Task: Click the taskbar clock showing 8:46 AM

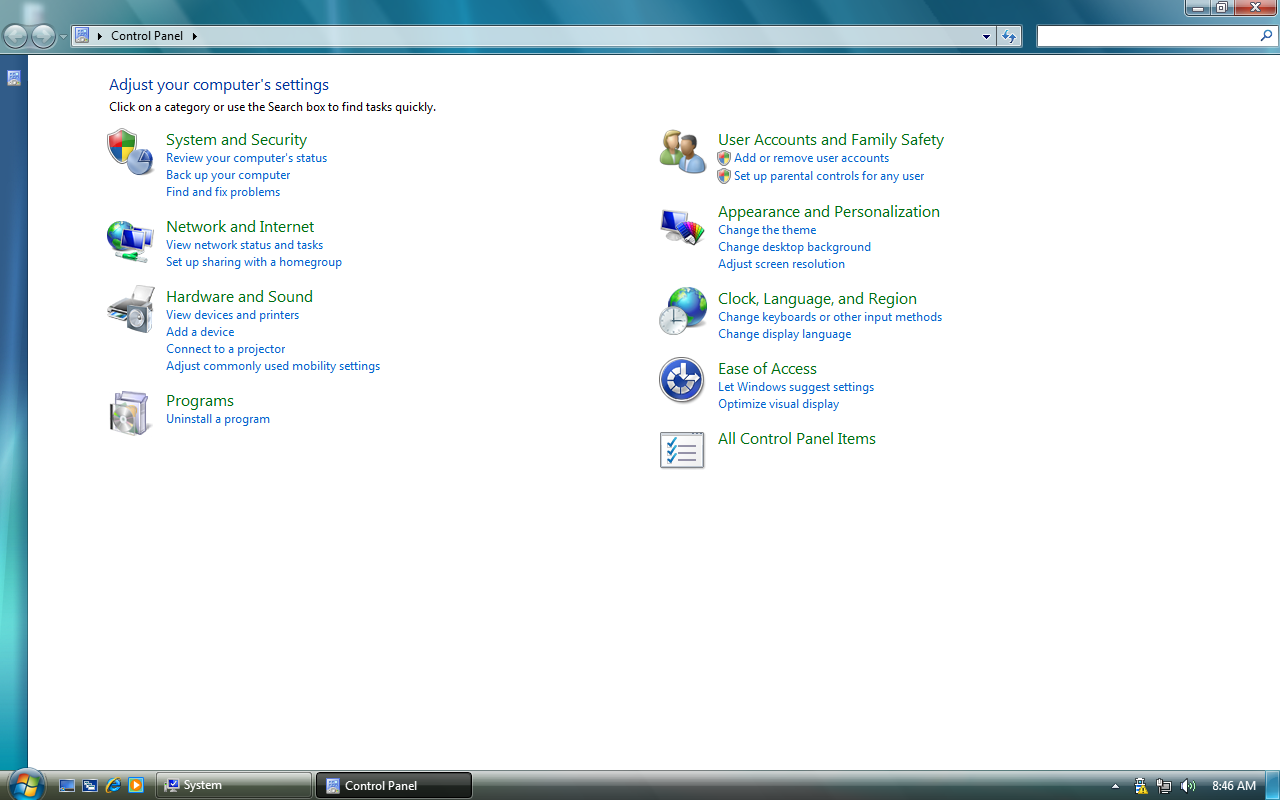Action: (x=1233, y=786)
